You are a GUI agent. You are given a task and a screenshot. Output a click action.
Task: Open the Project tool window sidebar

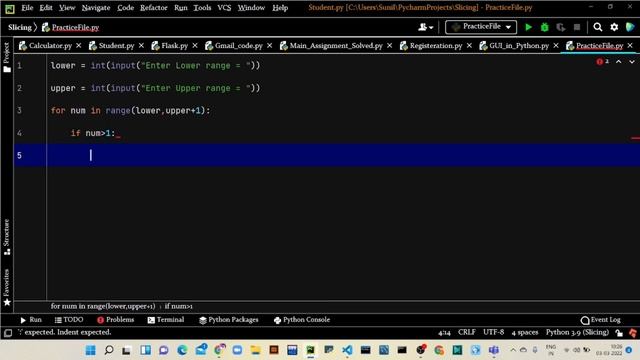7,57
